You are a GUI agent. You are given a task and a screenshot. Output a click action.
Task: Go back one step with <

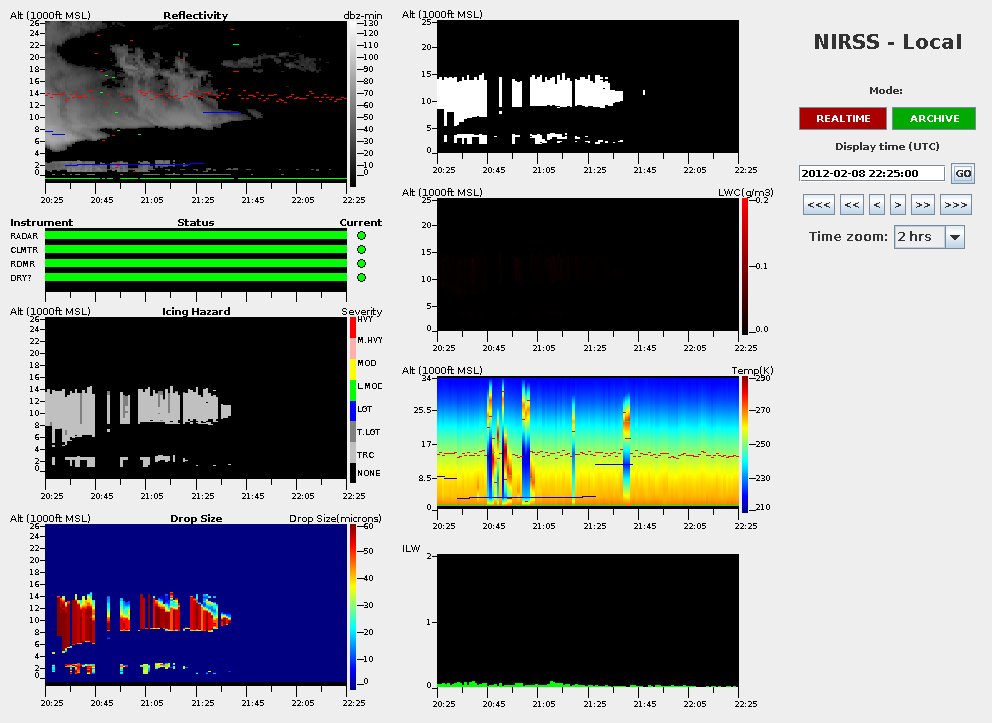(x=877, y=205)
